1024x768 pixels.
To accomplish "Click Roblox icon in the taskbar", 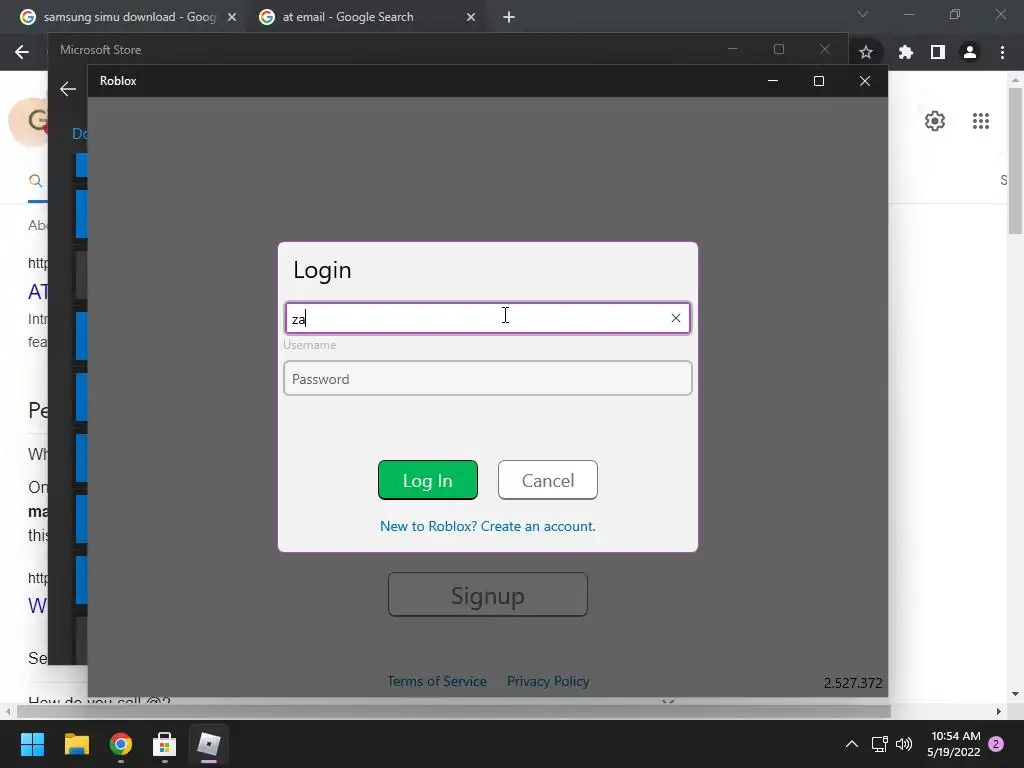I will 209,744.
